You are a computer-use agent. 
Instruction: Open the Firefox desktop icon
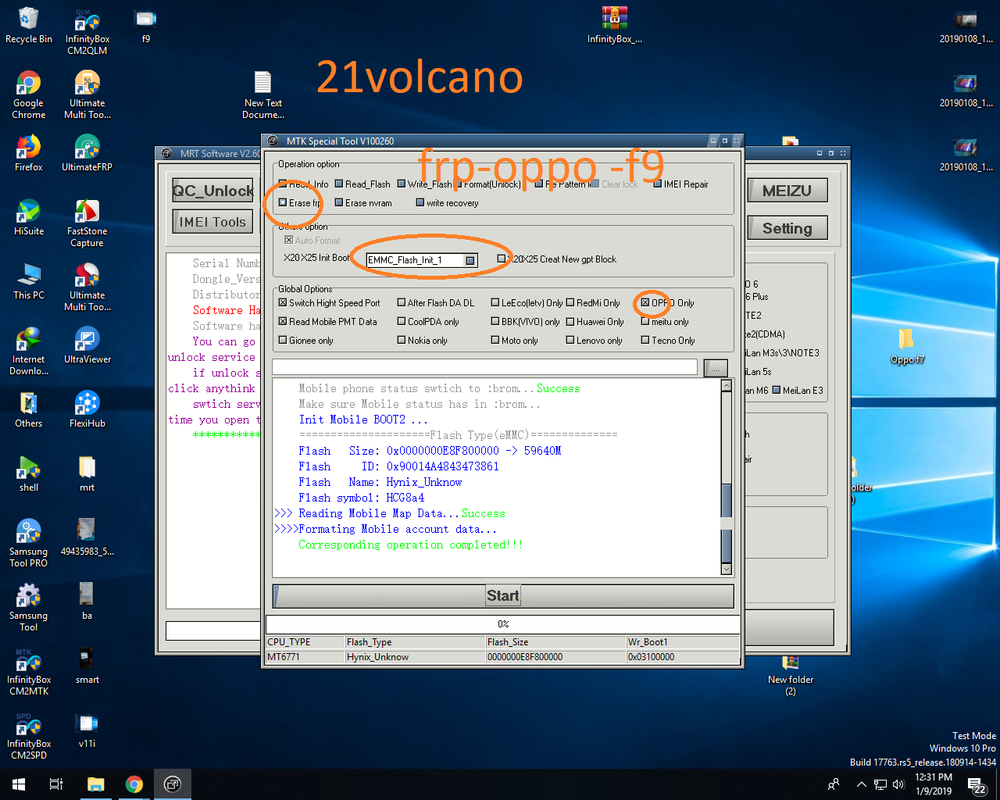point(28,153)
